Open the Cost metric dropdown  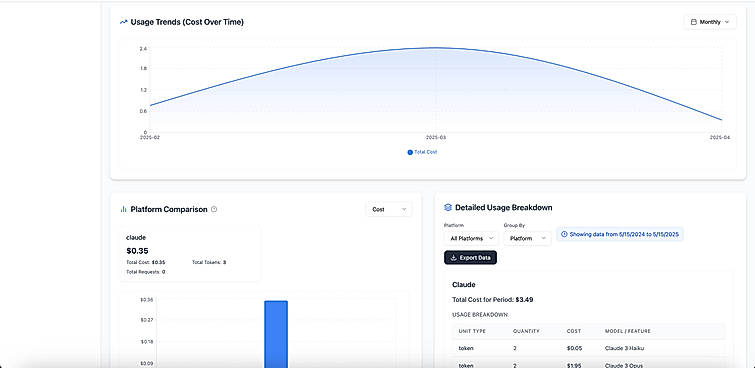point(389,210)
